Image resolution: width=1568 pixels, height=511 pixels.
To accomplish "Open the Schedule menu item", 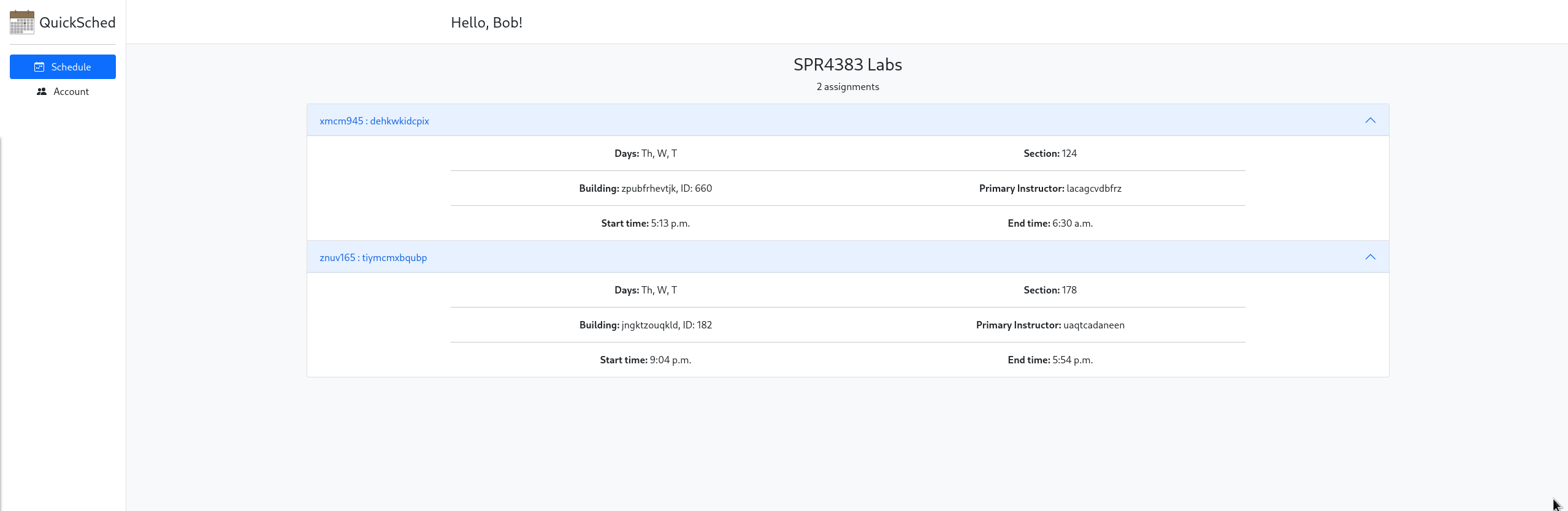I will pyautogui.click(x=63, y=67).
